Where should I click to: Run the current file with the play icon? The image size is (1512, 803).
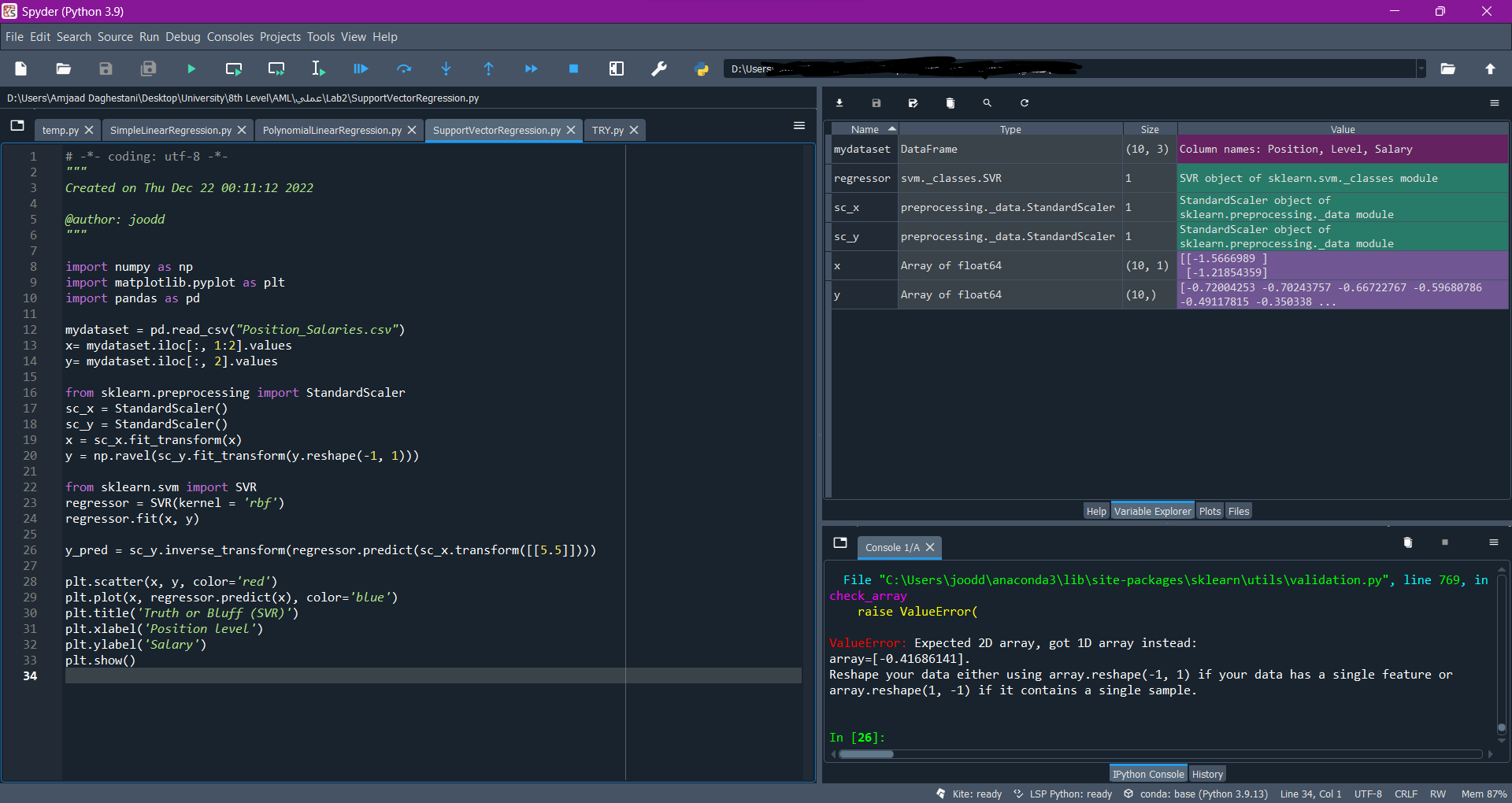click(191, 69)
